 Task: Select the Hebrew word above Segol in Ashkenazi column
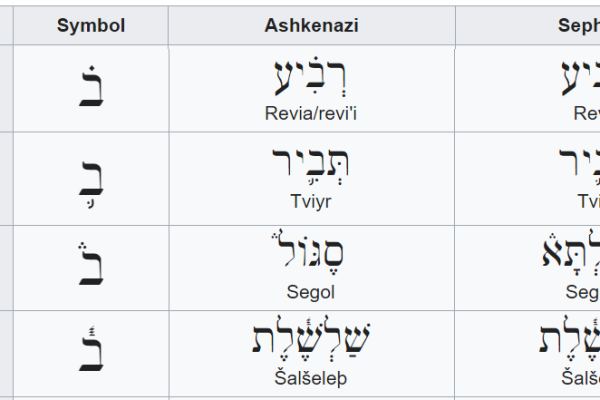(311, 254)
